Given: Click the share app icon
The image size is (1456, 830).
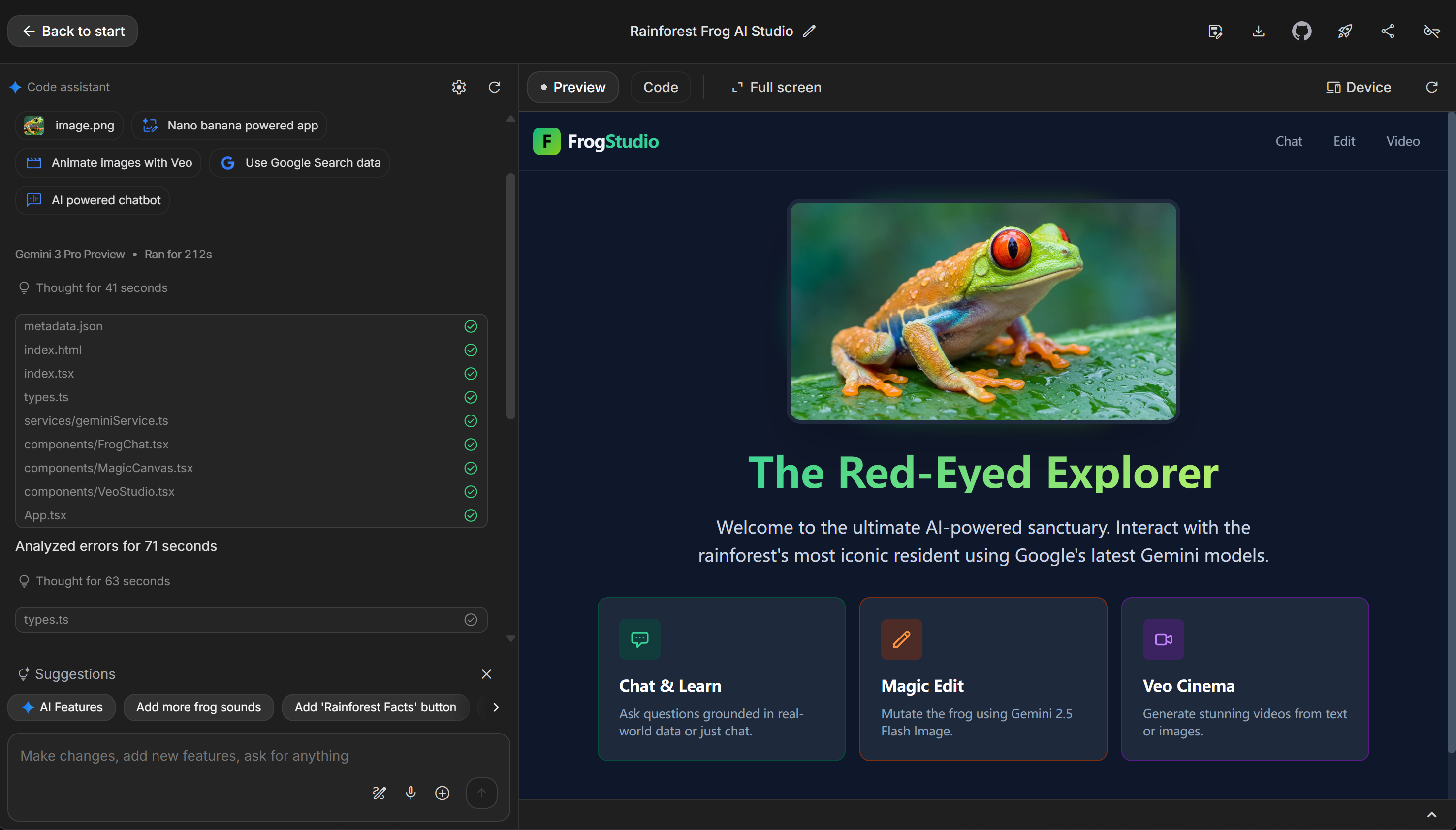Looking at the screenshot, I should 1388,31.
